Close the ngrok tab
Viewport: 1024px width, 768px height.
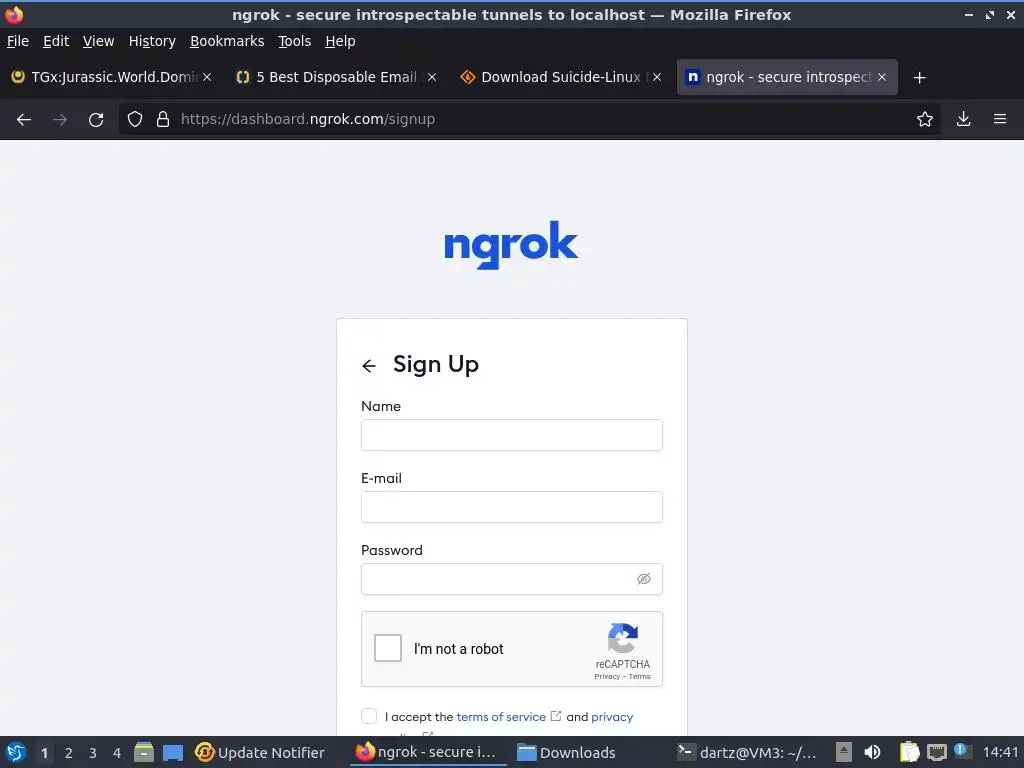[x=882, y=77]
